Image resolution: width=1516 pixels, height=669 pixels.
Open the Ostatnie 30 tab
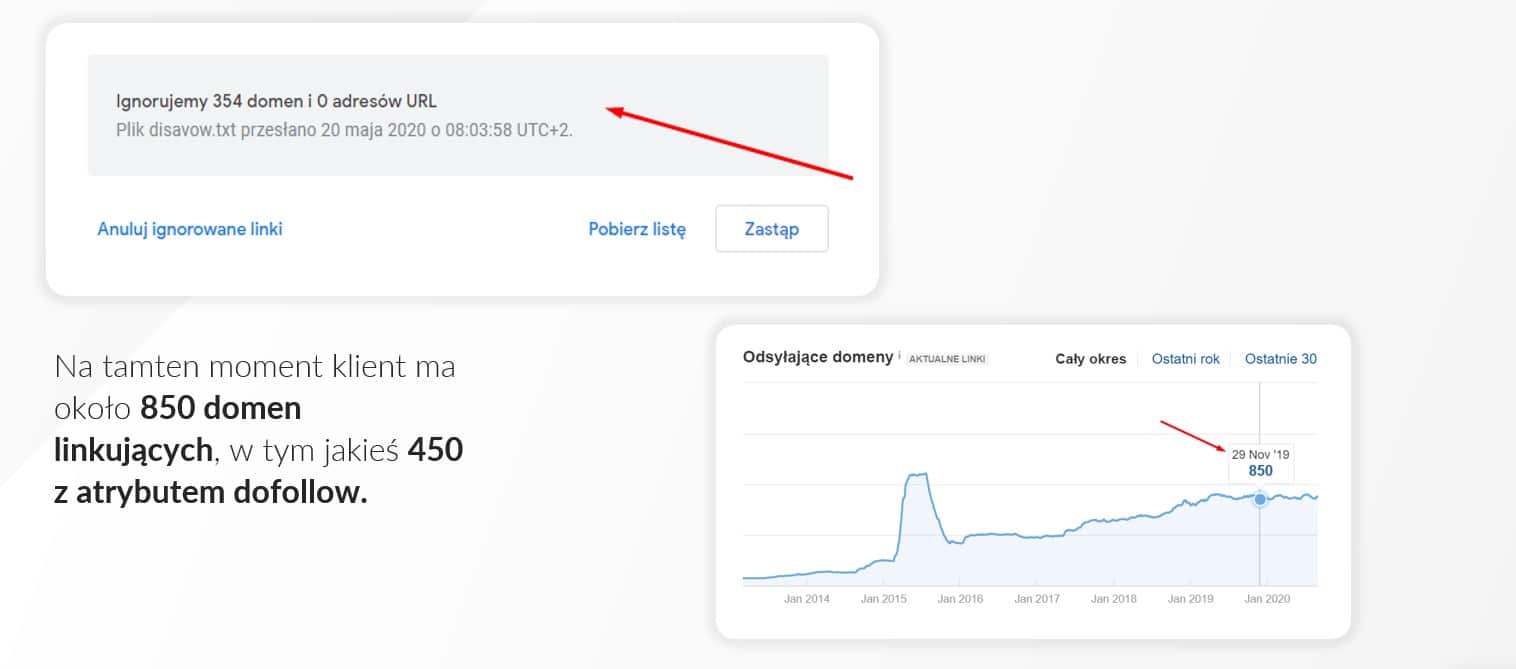[x=1280, y=359]
